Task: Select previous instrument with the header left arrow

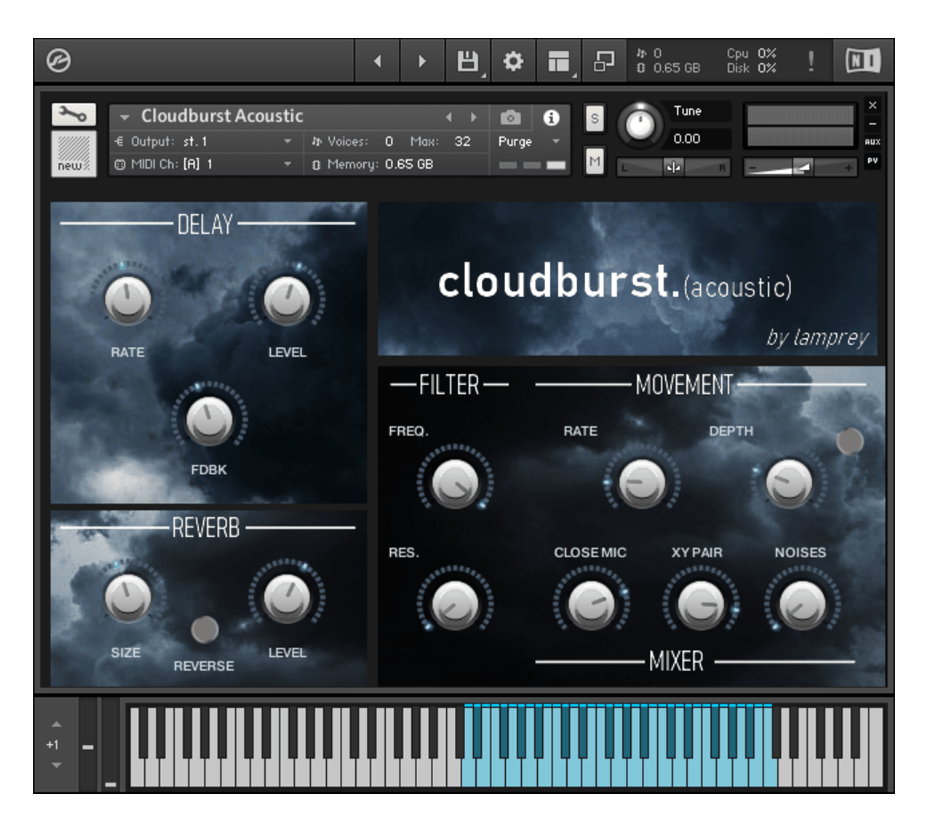Action: [449, 118]
